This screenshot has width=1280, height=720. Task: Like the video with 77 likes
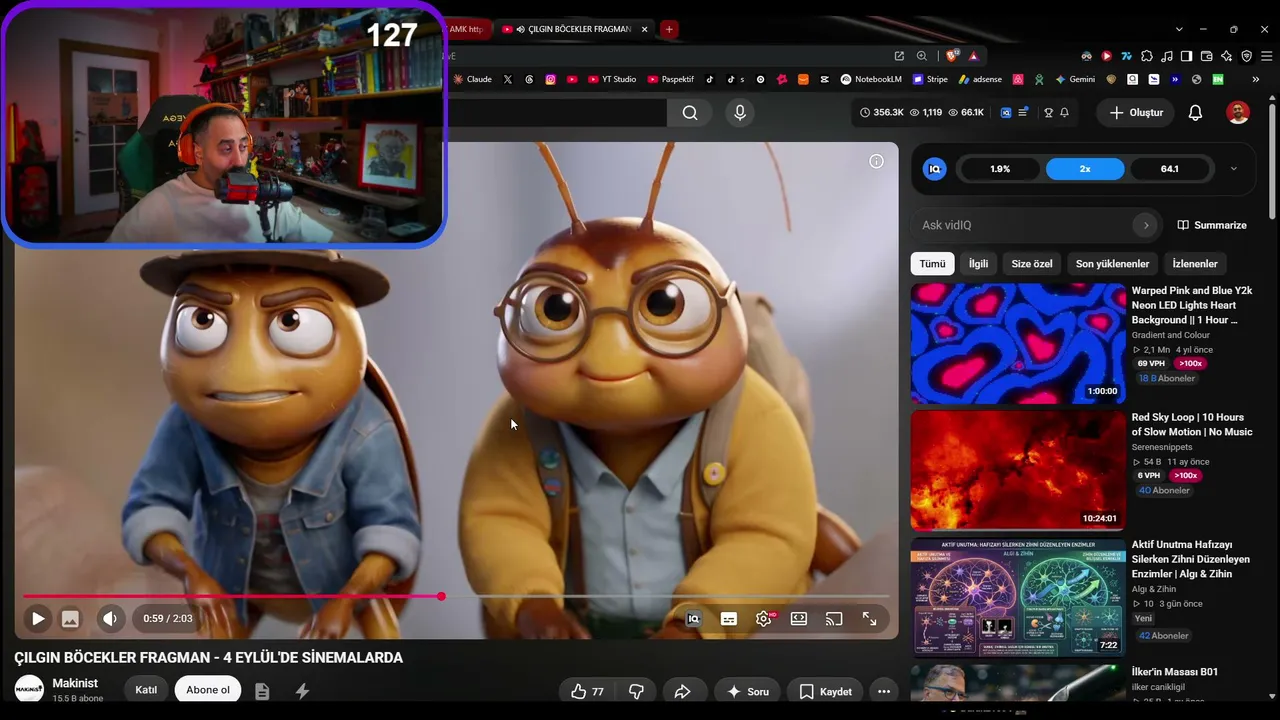pyautogui.click(x=587, y=691)
